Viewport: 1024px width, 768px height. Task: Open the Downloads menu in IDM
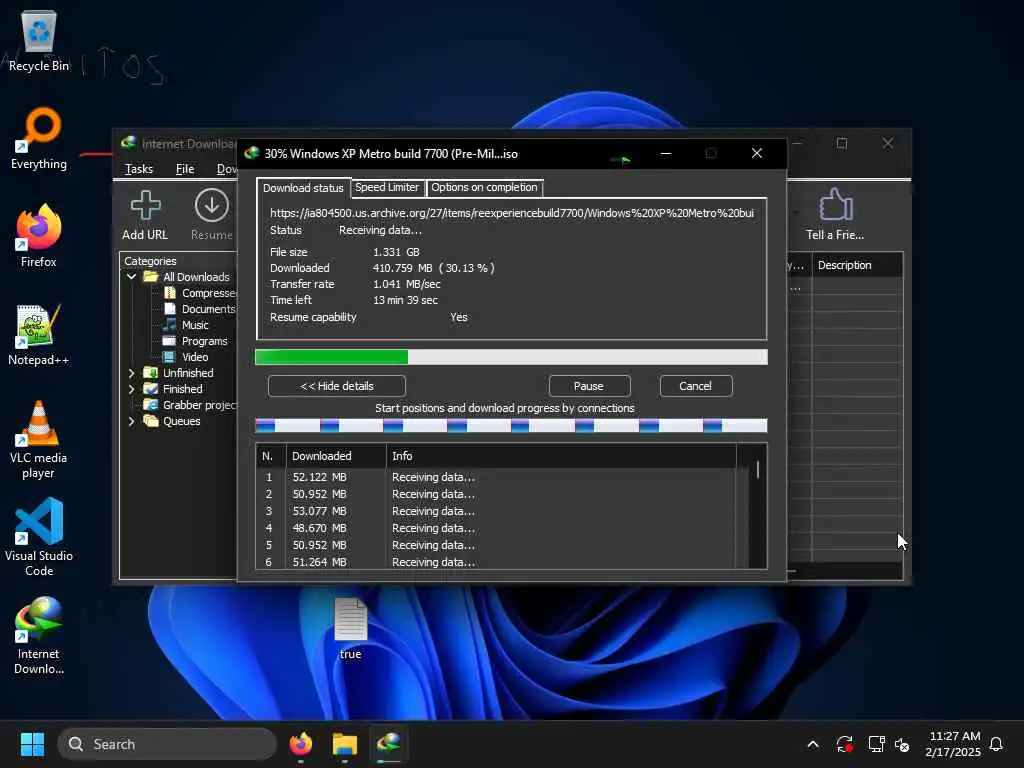[x=227, y=169]
